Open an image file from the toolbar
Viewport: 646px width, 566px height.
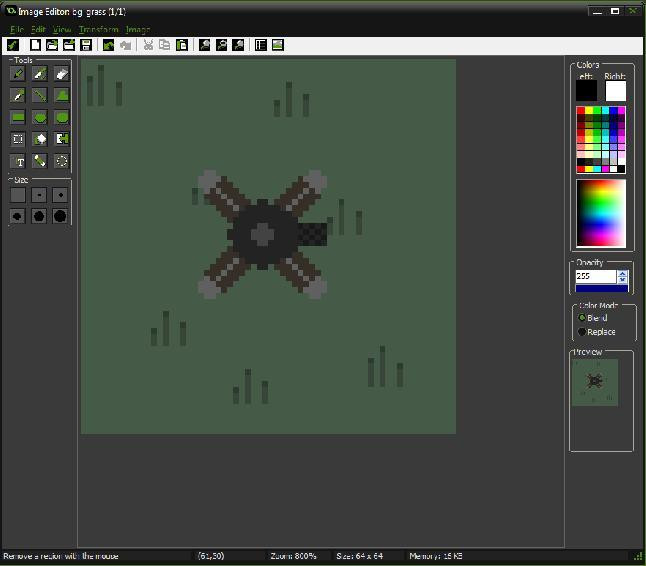point(52,45)
